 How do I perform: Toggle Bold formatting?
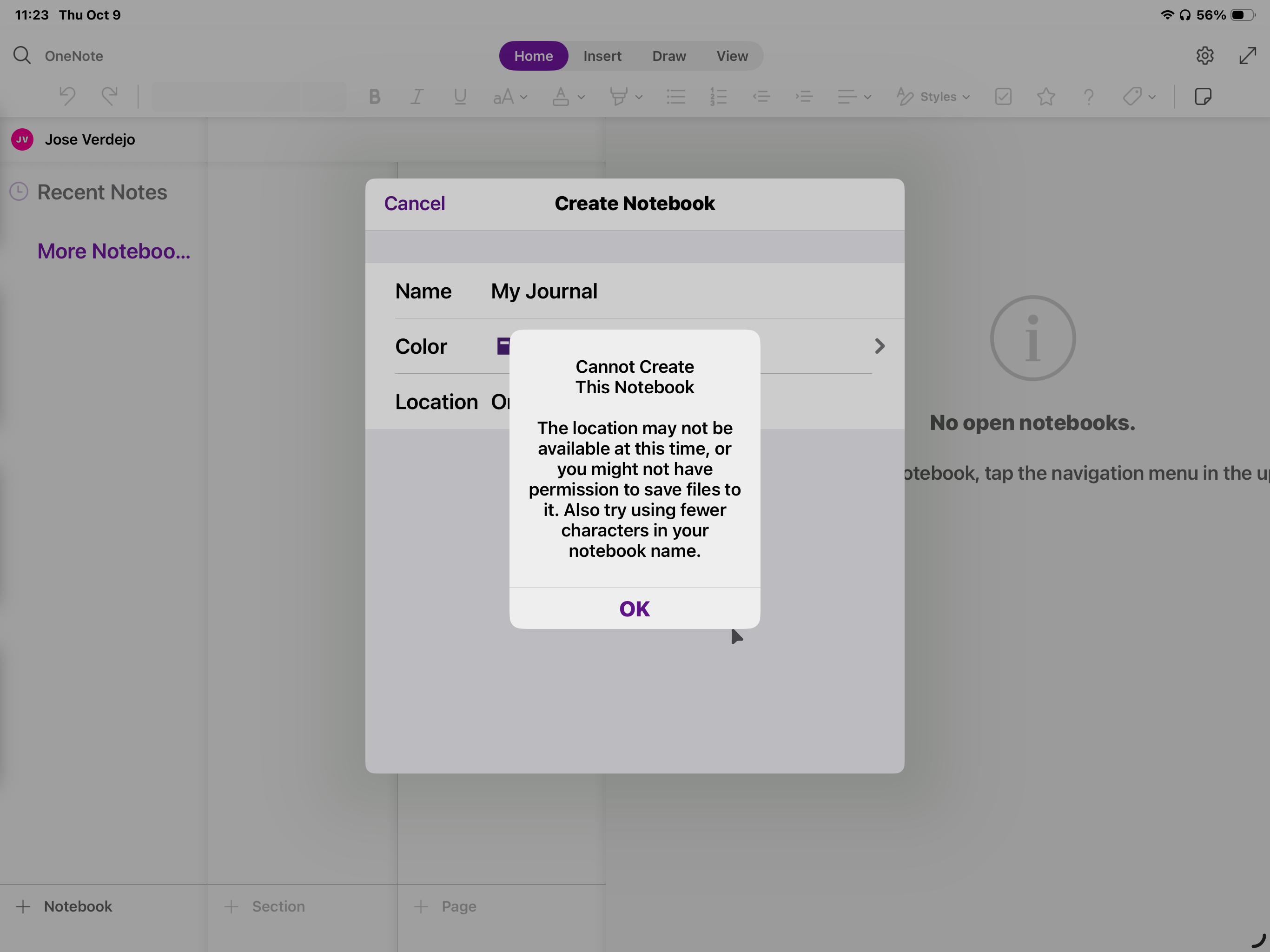click(374, 97)
